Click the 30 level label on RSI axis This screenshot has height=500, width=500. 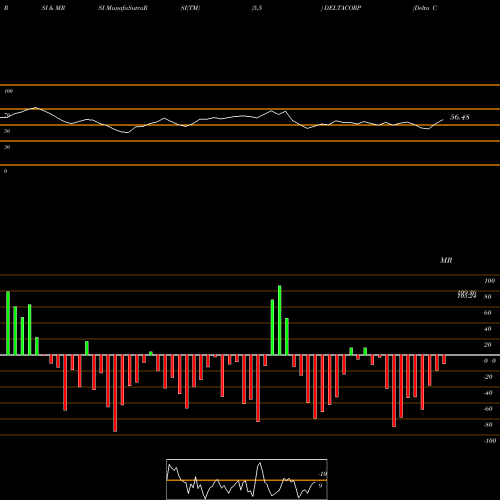click(x=7, y=147)
